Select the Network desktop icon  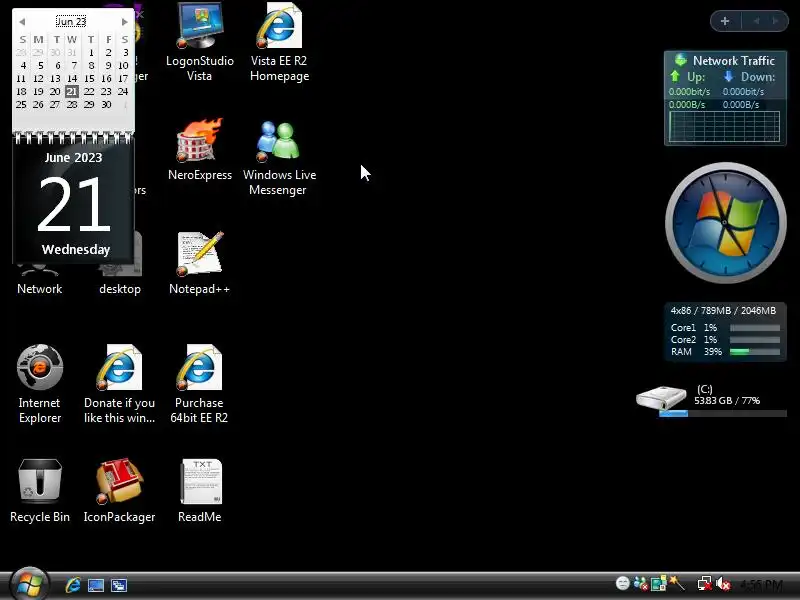tap(39, 280)
